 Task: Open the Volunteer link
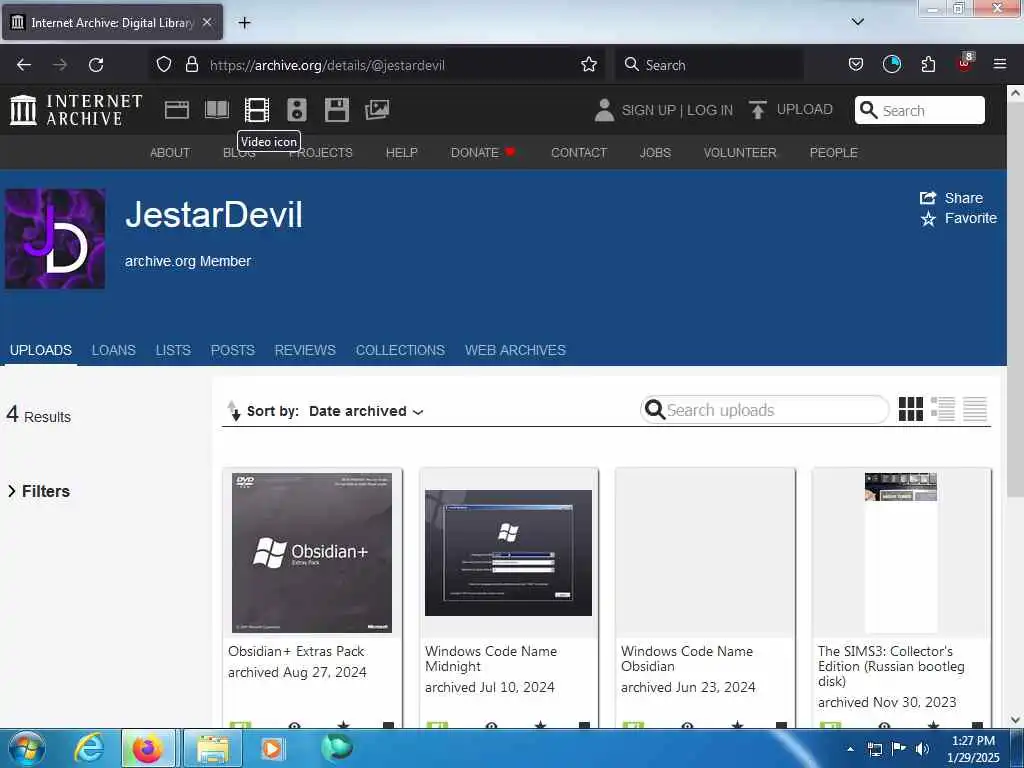coord(740,152)
